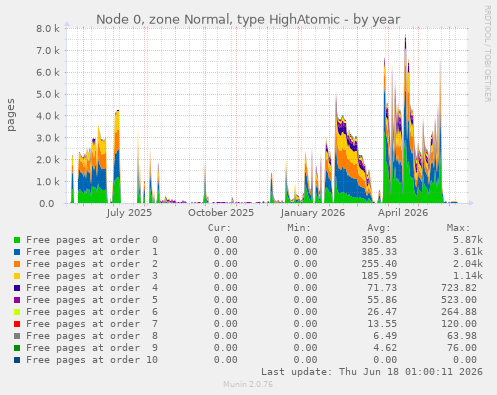Screen dimensions: 497x395
Task: Click the gray order 8 legend swatch
Action: pyautogui.click(x=17, y=336)
